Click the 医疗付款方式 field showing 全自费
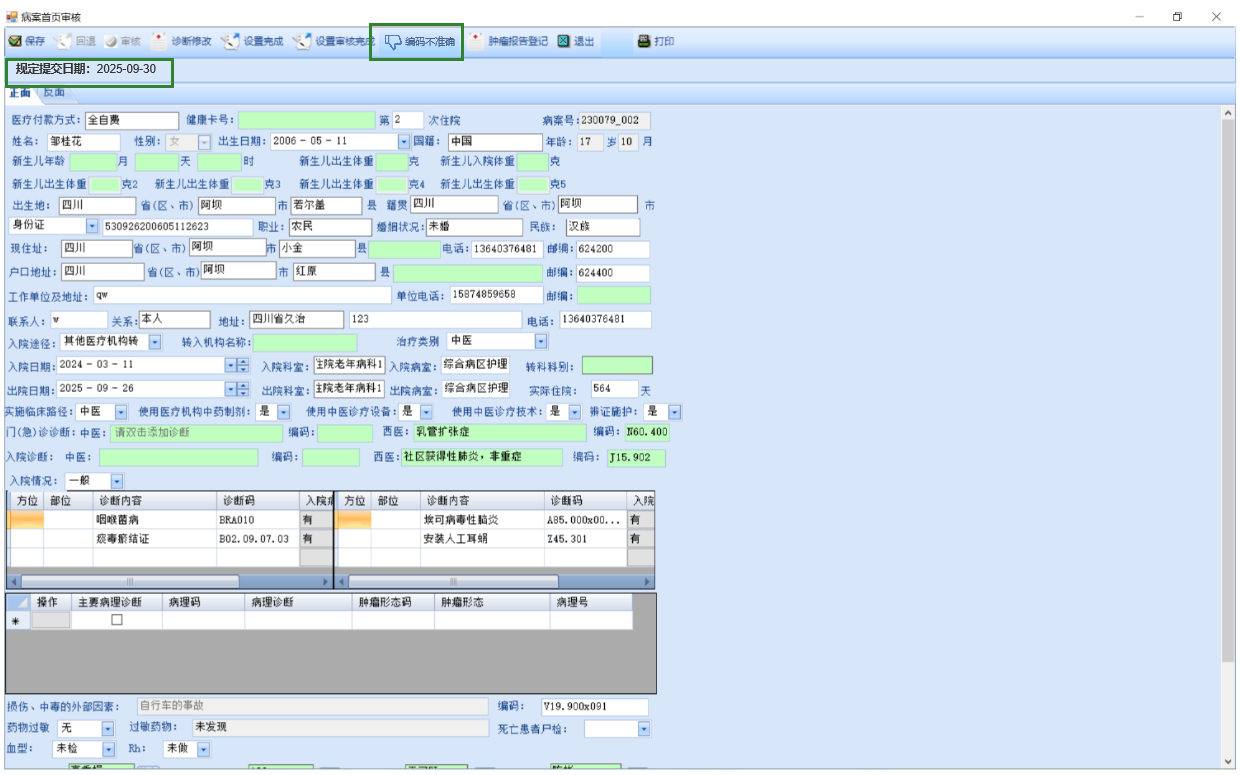The width and height of the screenshot is (1240, 775). [132, 120]
